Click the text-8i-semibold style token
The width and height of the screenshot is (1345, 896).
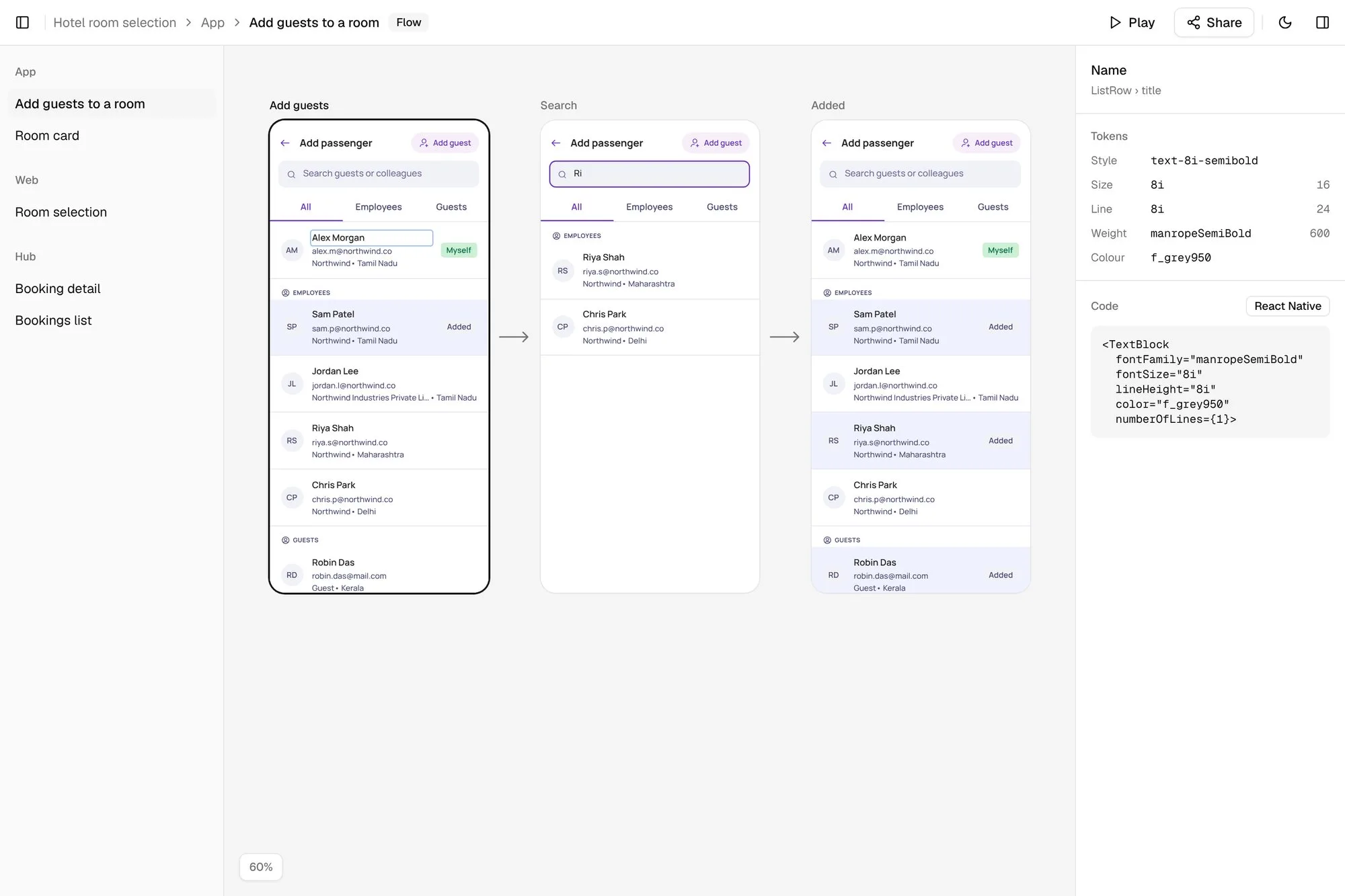pos(1204,160)
